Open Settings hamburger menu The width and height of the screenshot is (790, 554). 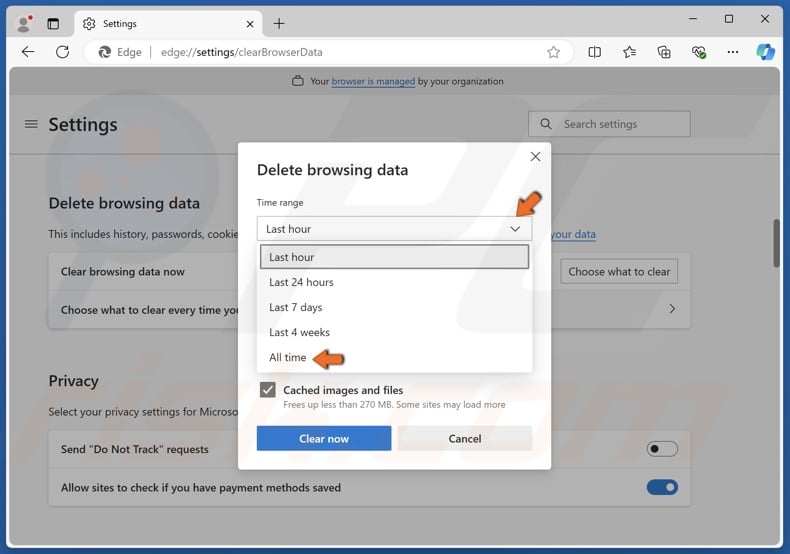[31, 124]
